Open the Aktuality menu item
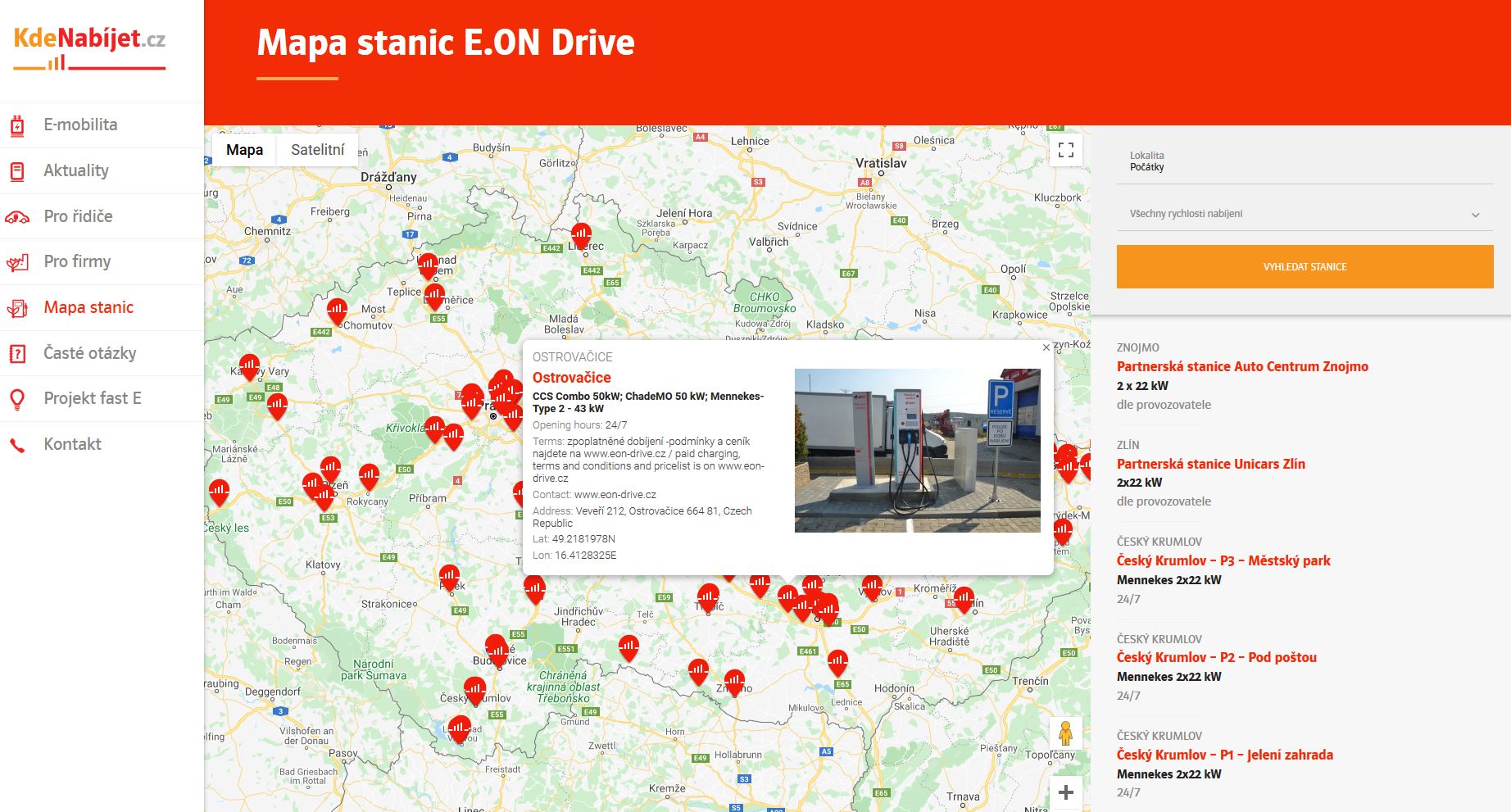The image size is (1511, 812). pyautogui.click(x=102, y=170)
